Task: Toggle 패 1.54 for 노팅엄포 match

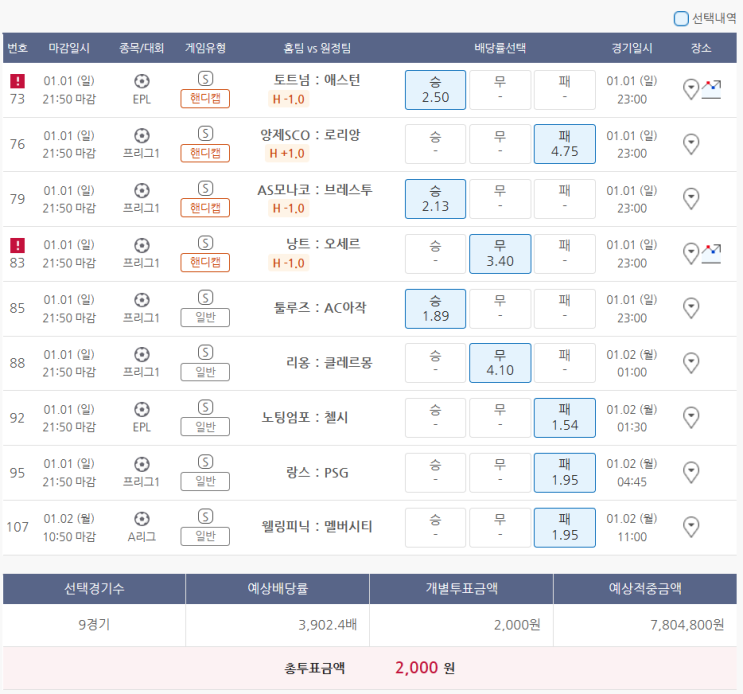Action: pyautogui.click(x=565, y=418)
